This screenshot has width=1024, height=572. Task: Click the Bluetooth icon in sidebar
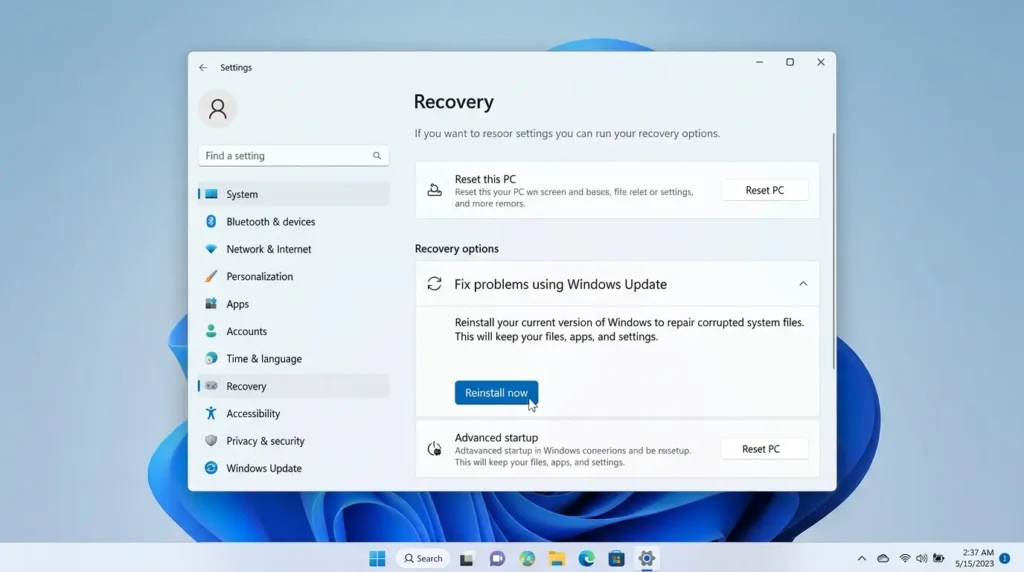pos(211,221)
